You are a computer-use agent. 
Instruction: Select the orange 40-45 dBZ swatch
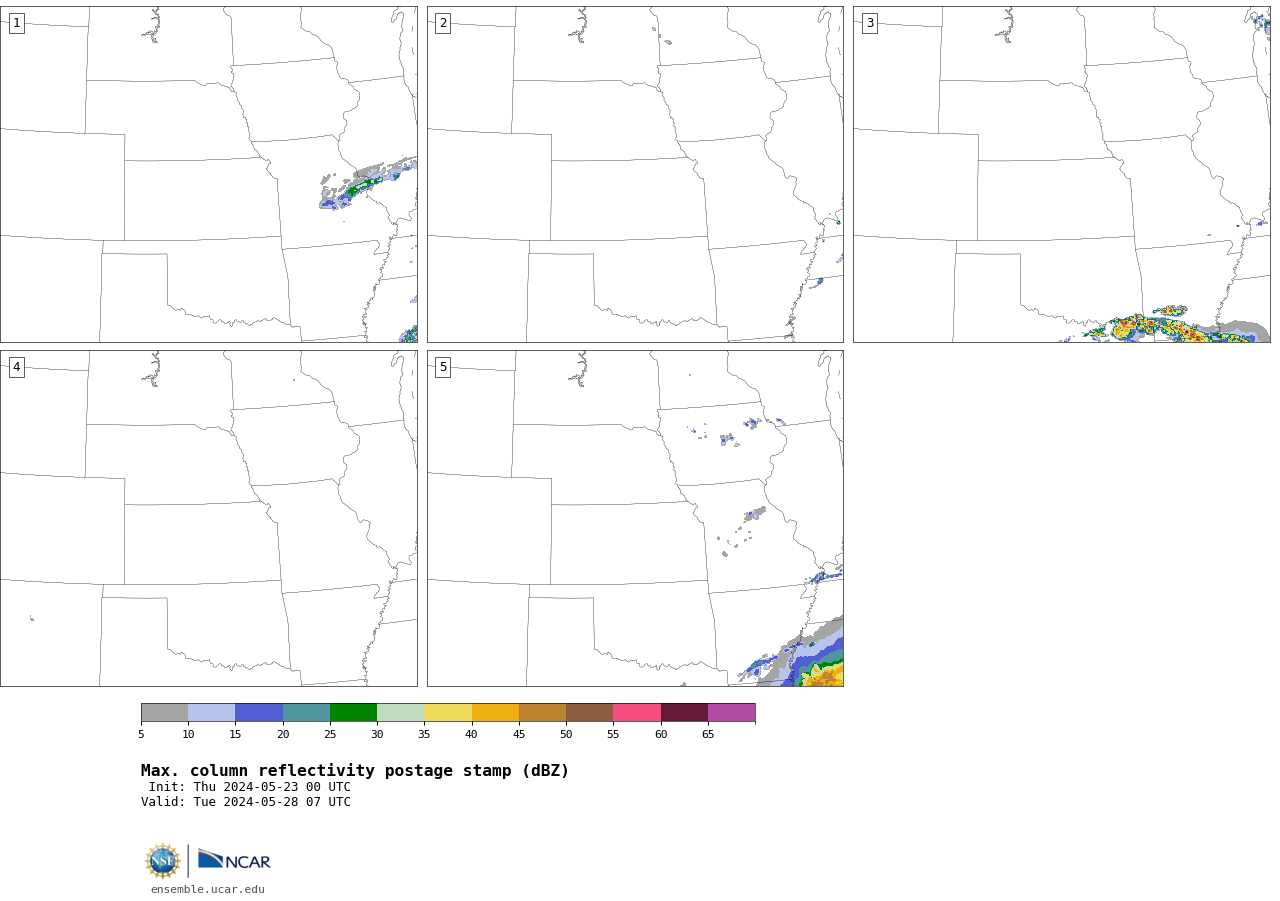495,713
